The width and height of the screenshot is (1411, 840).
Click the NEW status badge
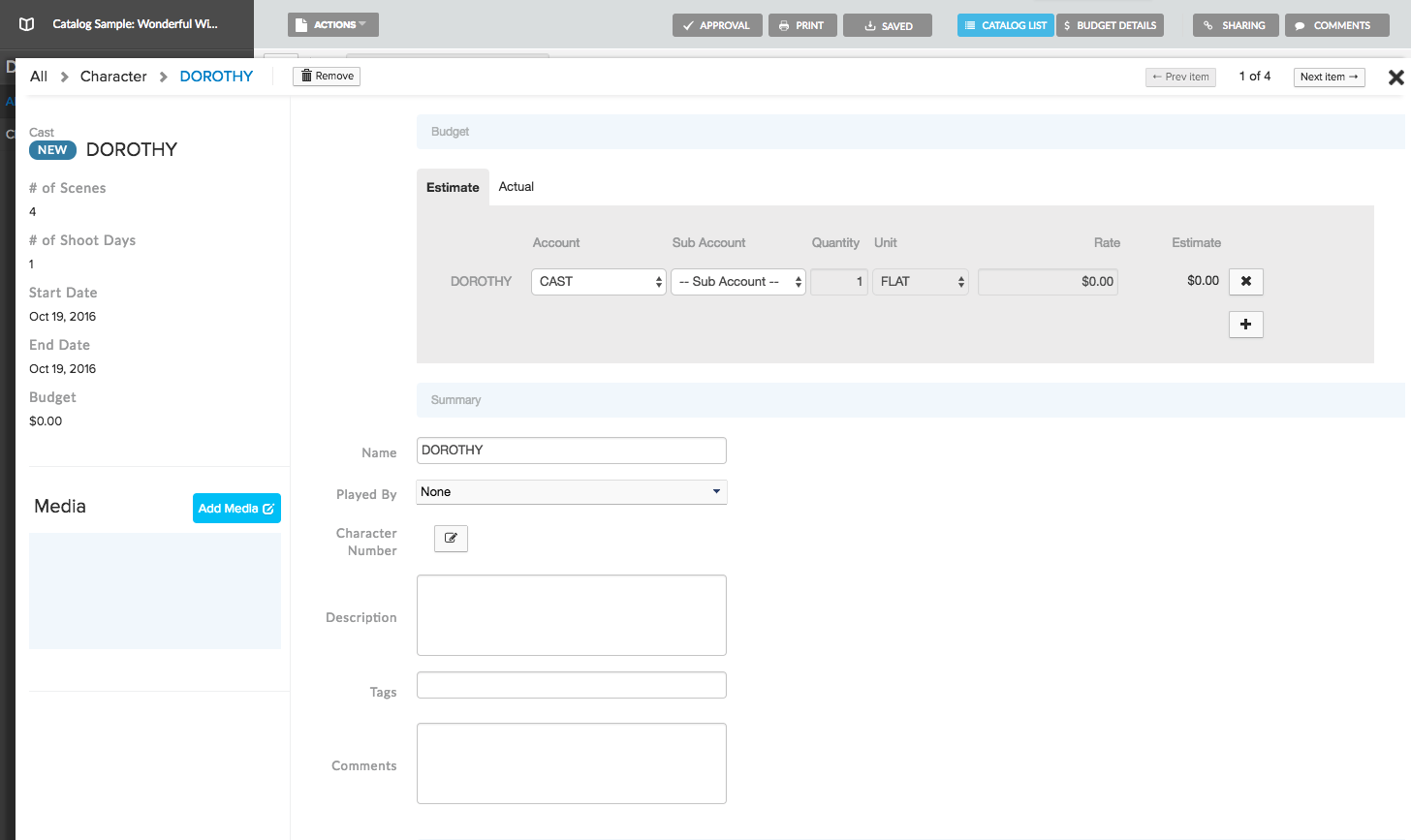point(52,150)
